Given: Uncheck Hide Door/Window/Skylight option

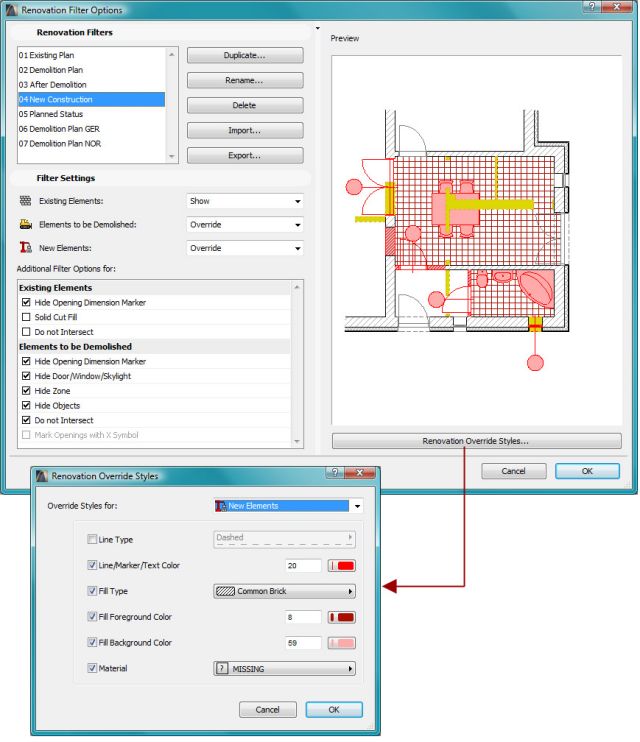Looking at the screenshot, I should click(26, 376).
